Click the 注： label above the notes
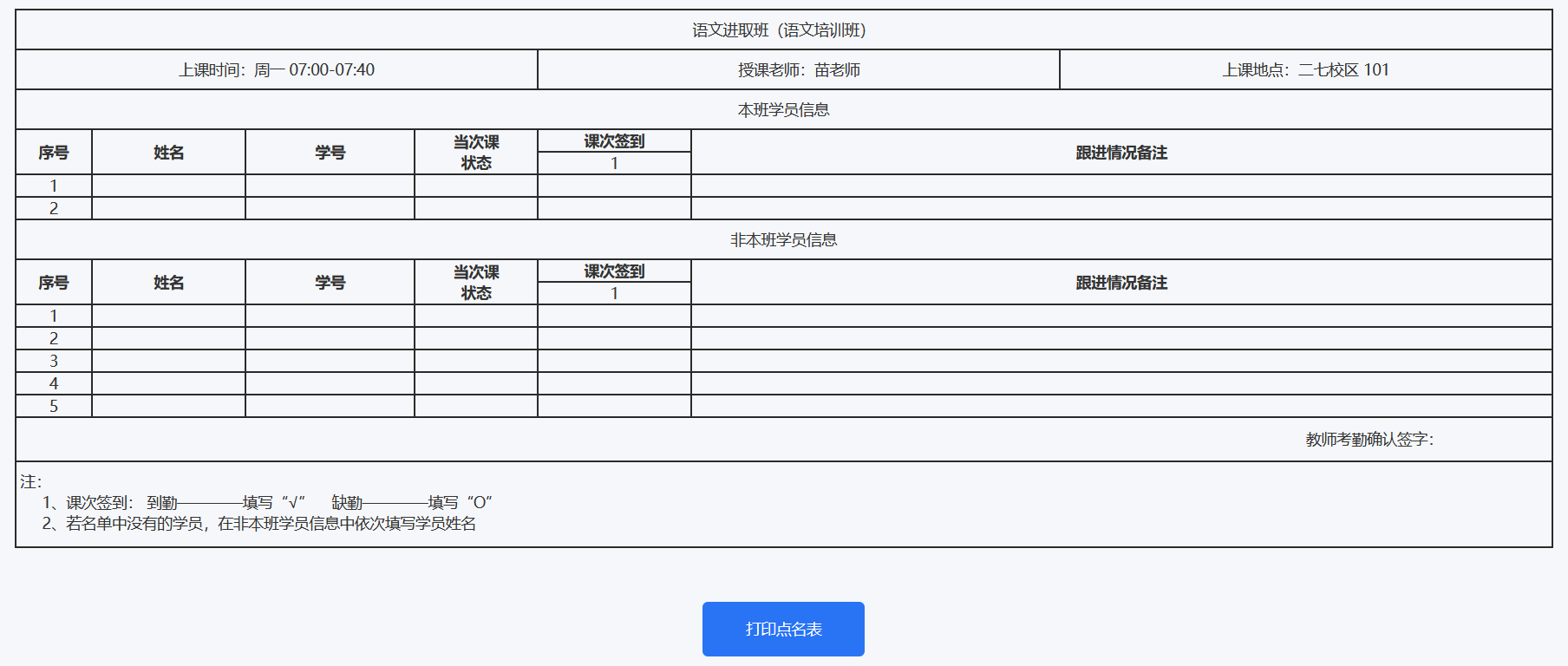Viewport: 1568px width, 666px height. [31, 482]
